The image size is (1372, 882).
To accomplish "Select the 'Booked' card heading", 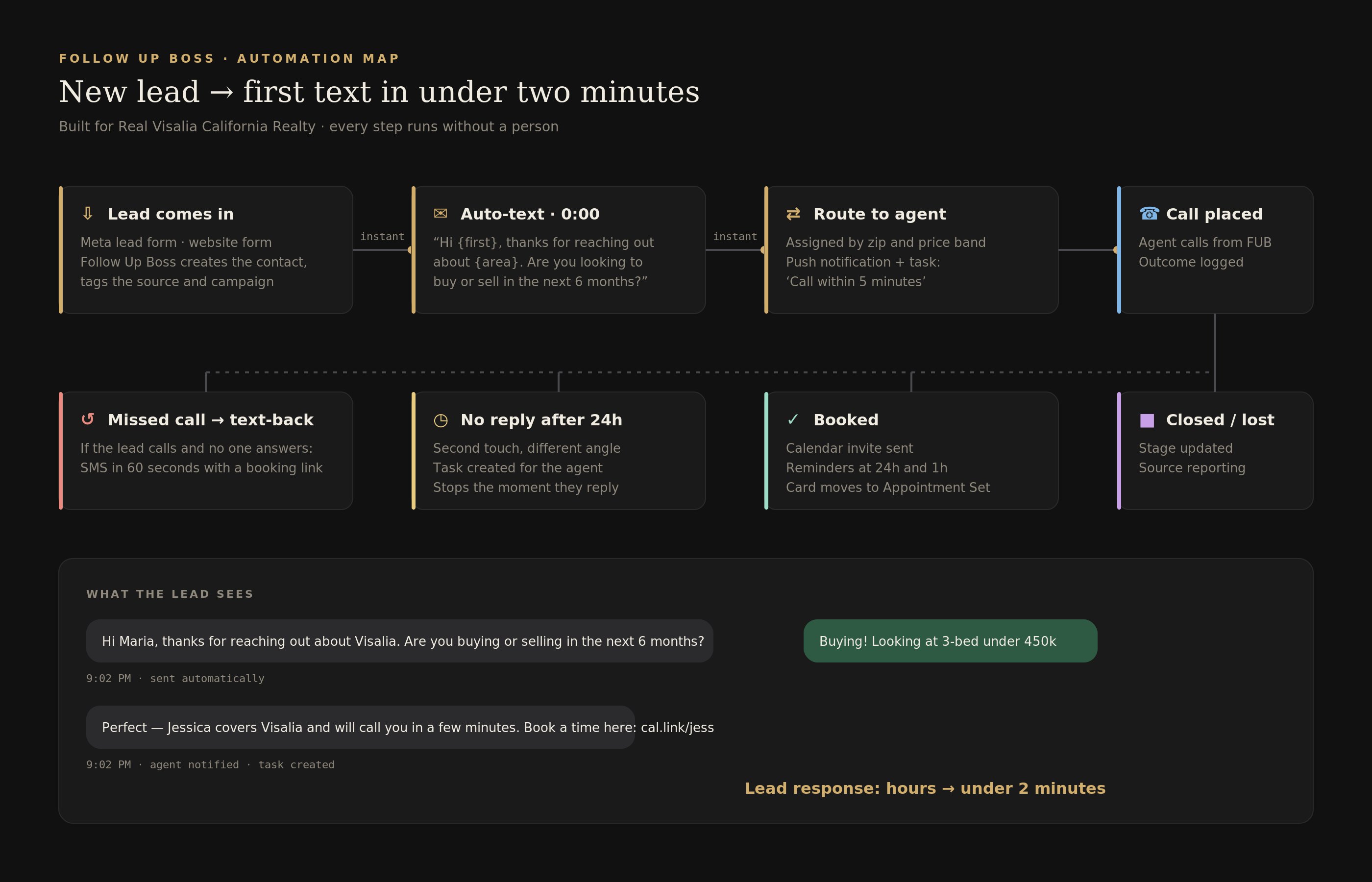I will point(846,420).
